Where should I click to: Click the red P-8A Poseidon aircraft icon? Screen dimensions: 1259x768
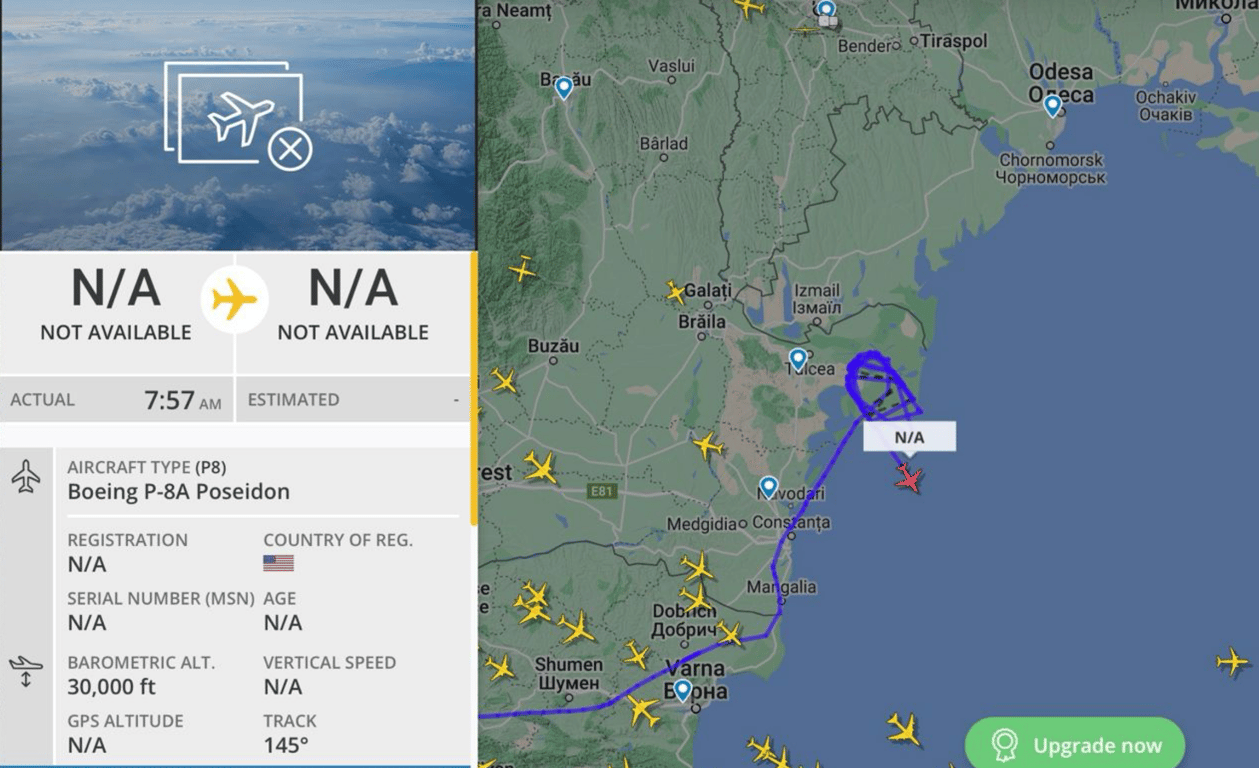click(908, 479)
